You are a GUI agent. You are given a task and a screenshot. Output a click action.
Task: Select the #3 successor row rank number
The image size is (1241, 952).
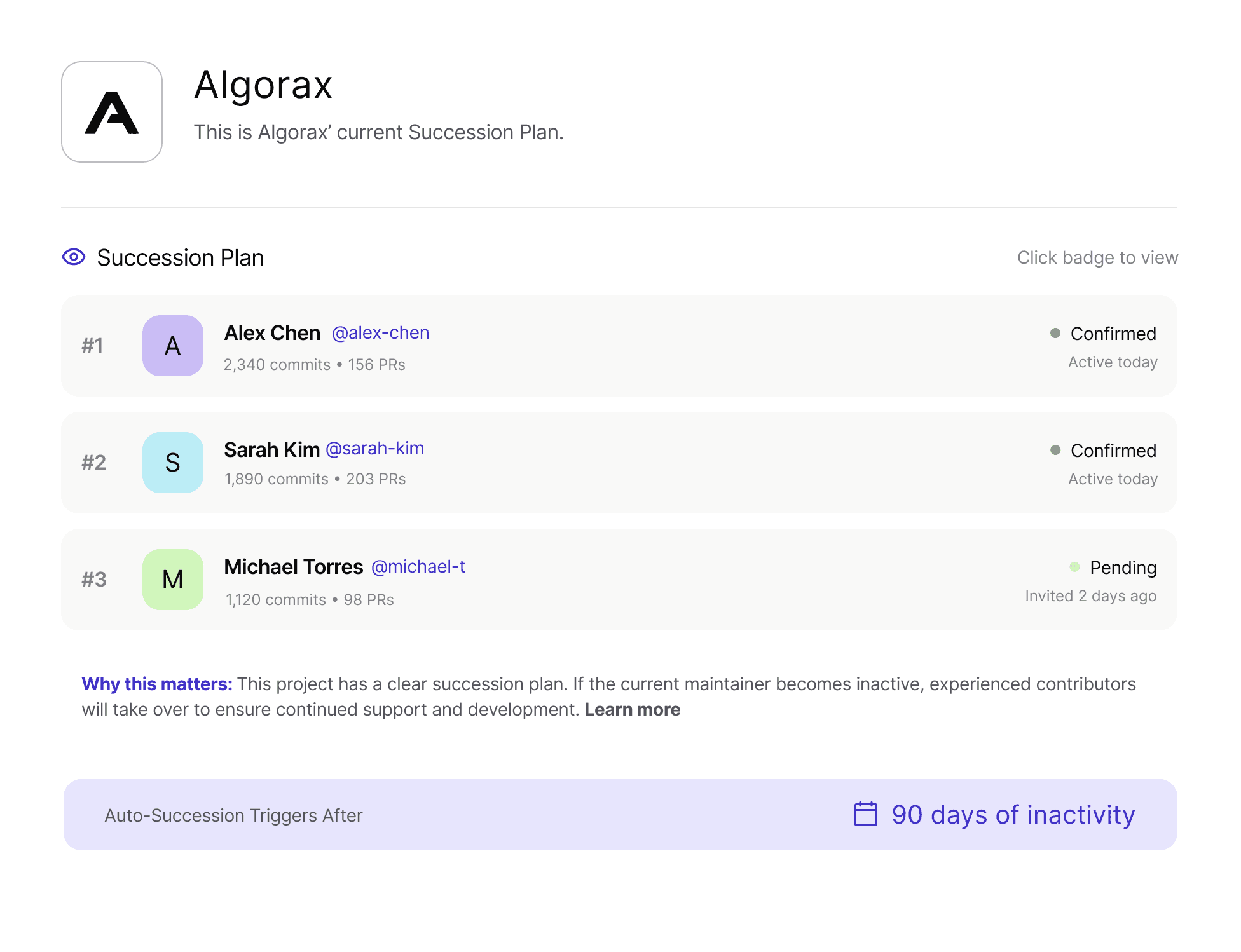pyautogui.click(x=94, y=580)
